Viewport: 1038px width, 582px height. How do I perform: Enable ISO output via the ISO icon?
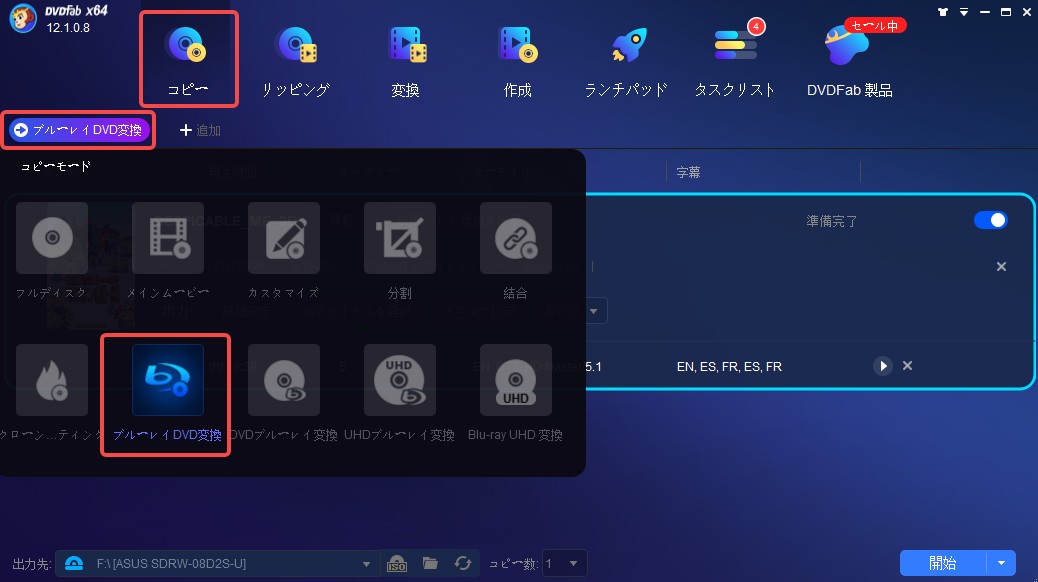pos(399,563)
